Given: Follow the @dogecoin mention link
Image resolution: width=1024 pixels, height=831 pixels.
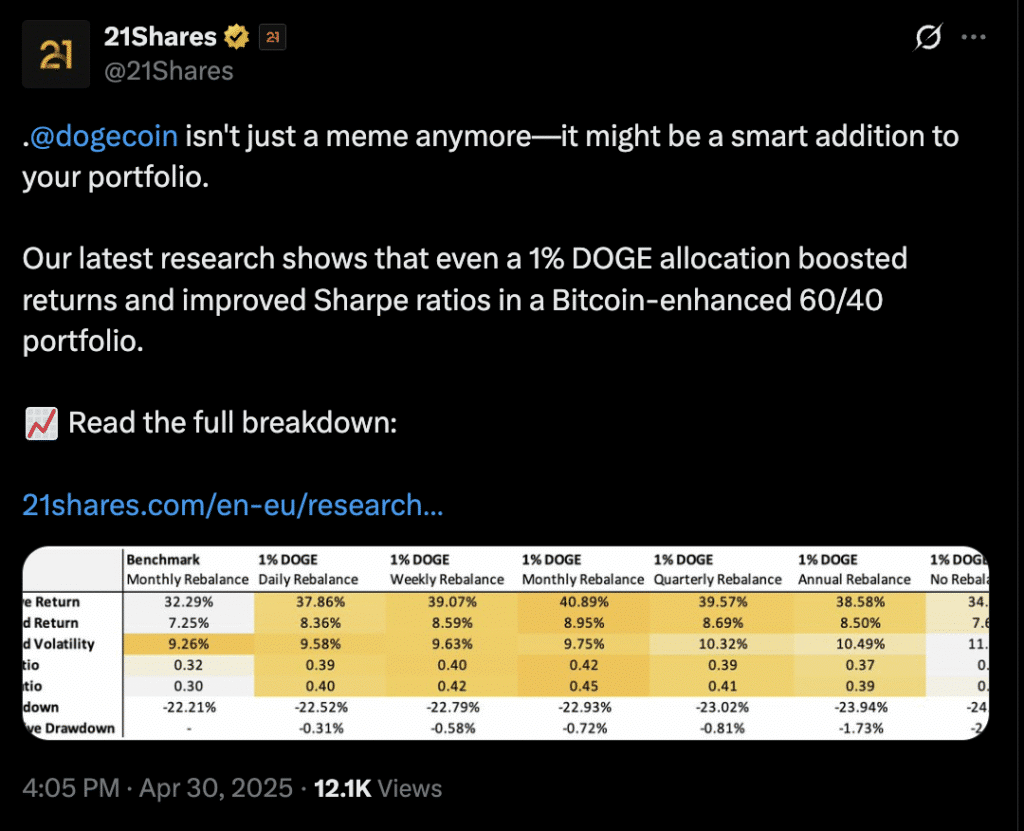Looking at the screenshot, I should 104,137.
